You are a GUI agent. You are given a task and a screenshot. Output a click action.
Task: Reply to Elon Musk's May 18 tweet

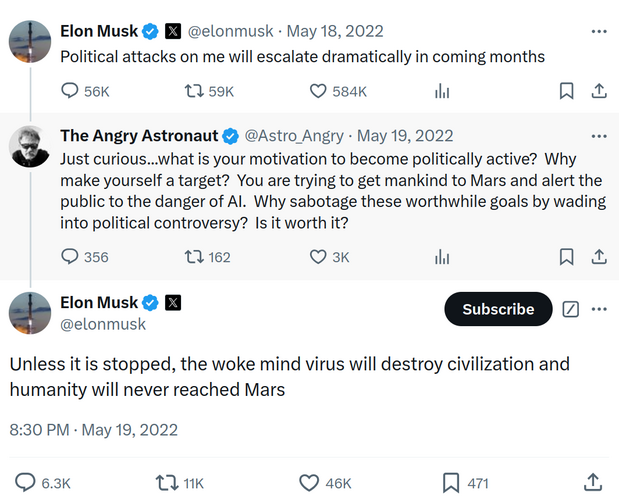(x=70, y=91)
